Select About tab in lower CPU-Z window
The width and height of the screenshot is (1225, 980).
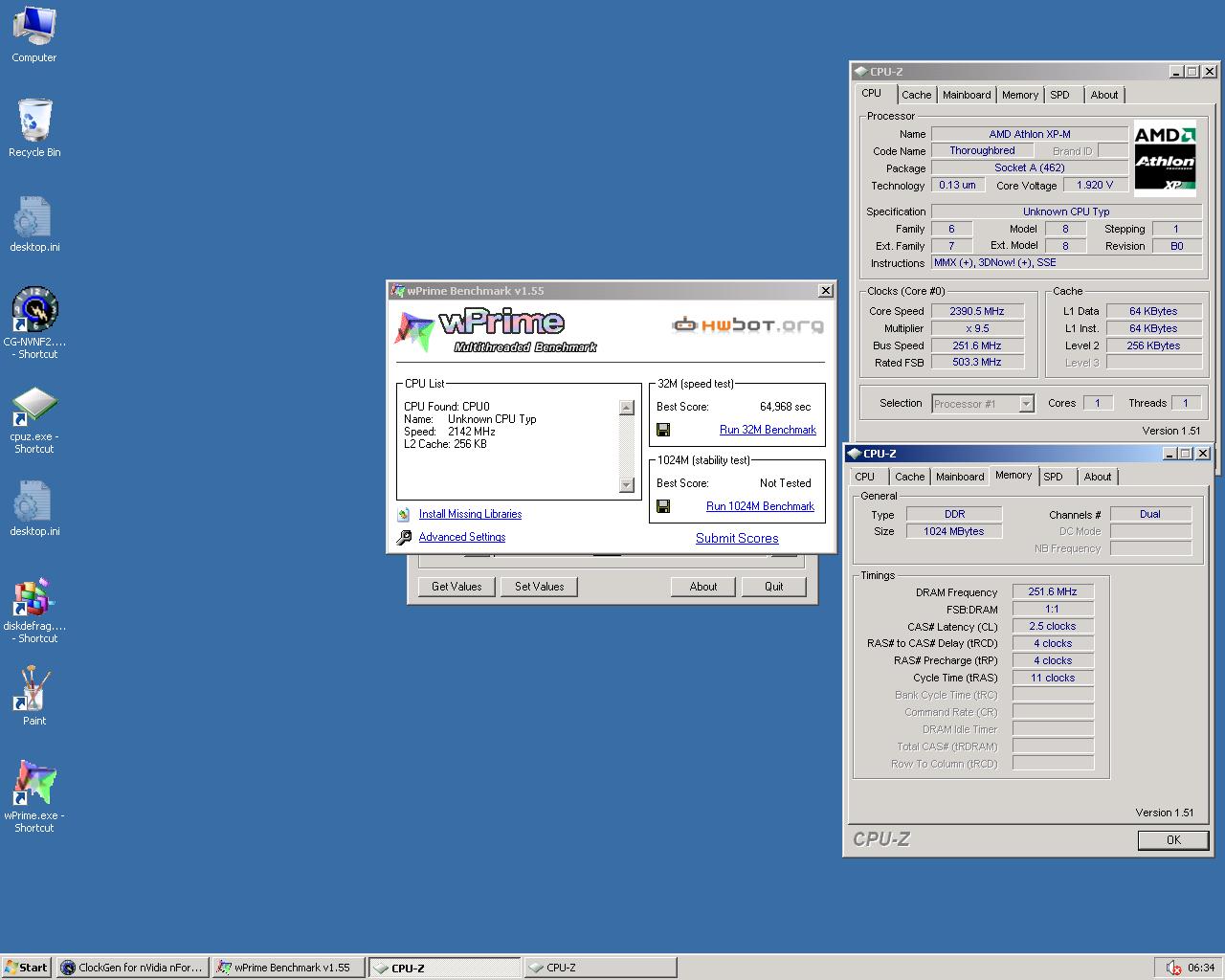[1098, 477]
